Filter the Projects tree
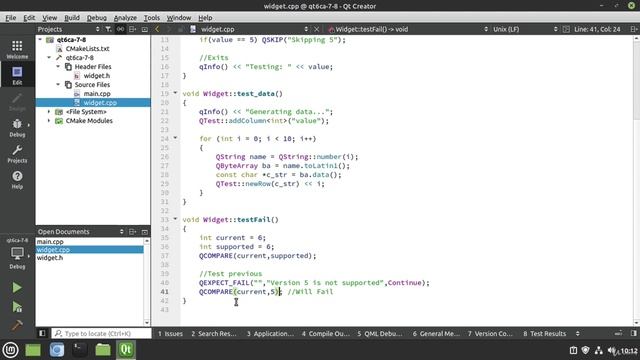 coord(108,29)
